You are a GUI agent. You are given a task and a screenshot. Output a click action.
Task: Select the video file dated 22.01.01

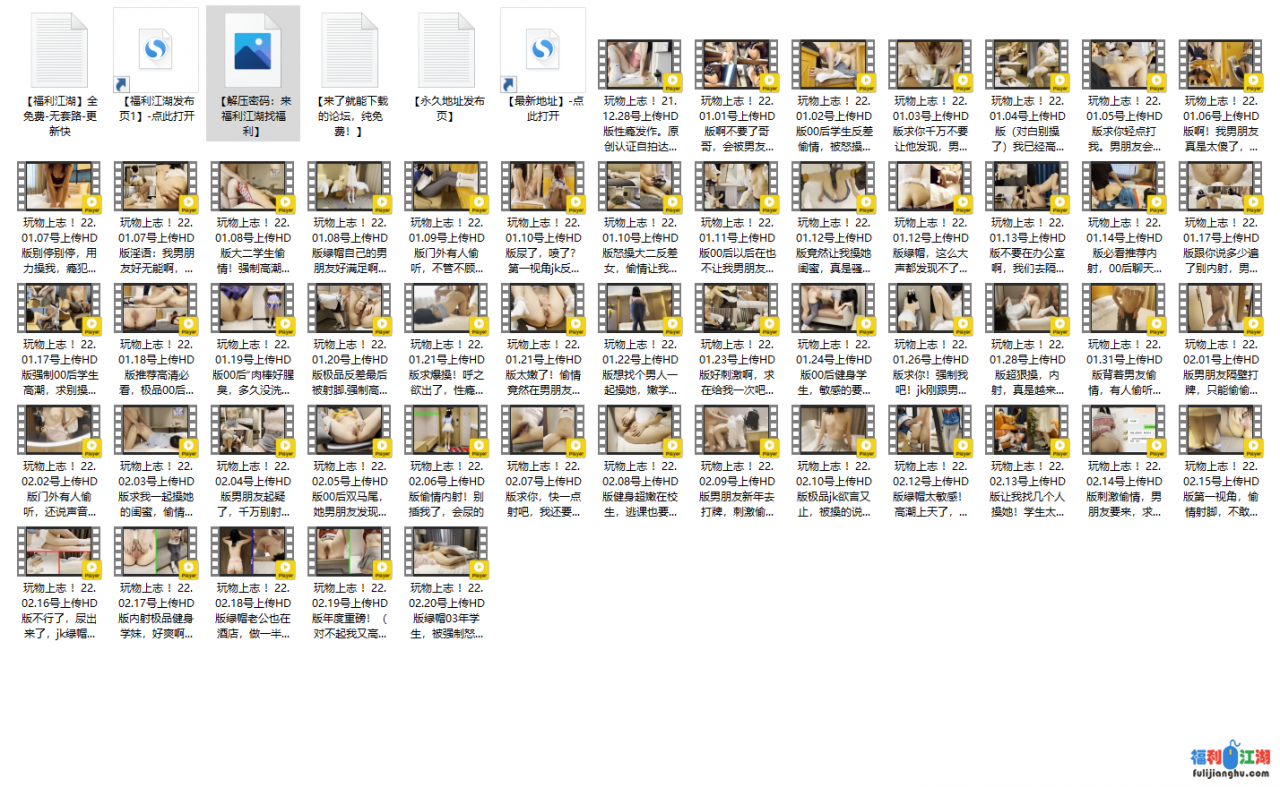(737, 65)
